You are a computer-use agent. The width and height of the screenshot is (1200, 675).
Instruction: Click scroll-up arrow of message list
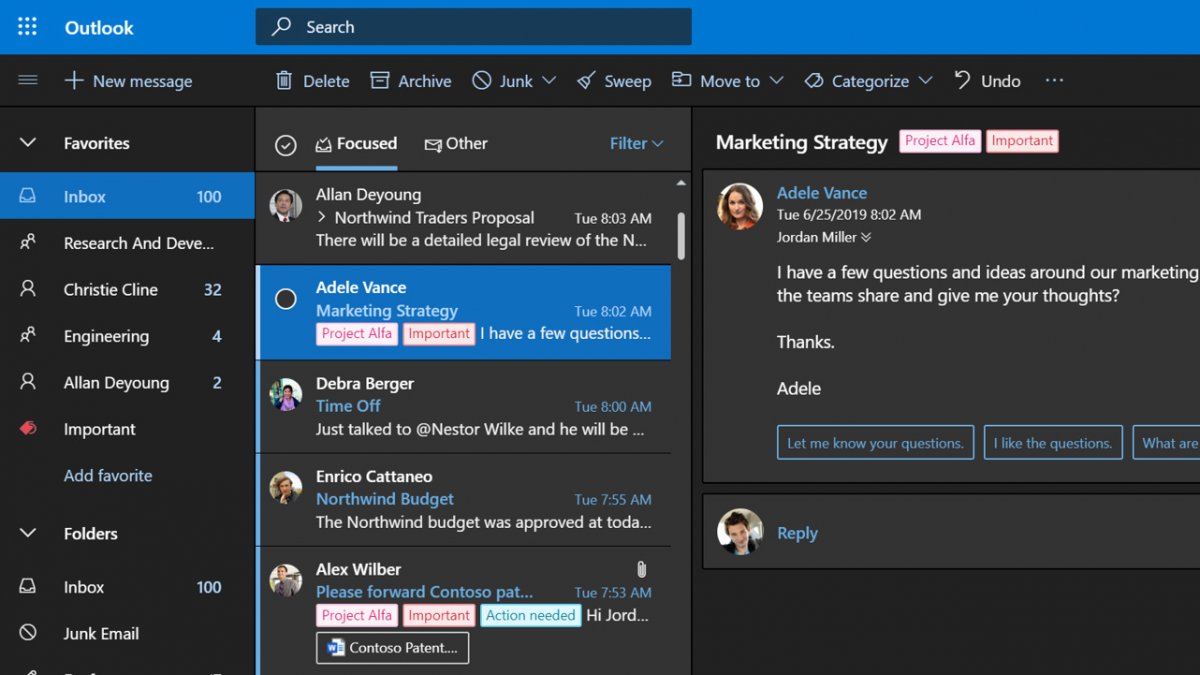click(681, 183)
